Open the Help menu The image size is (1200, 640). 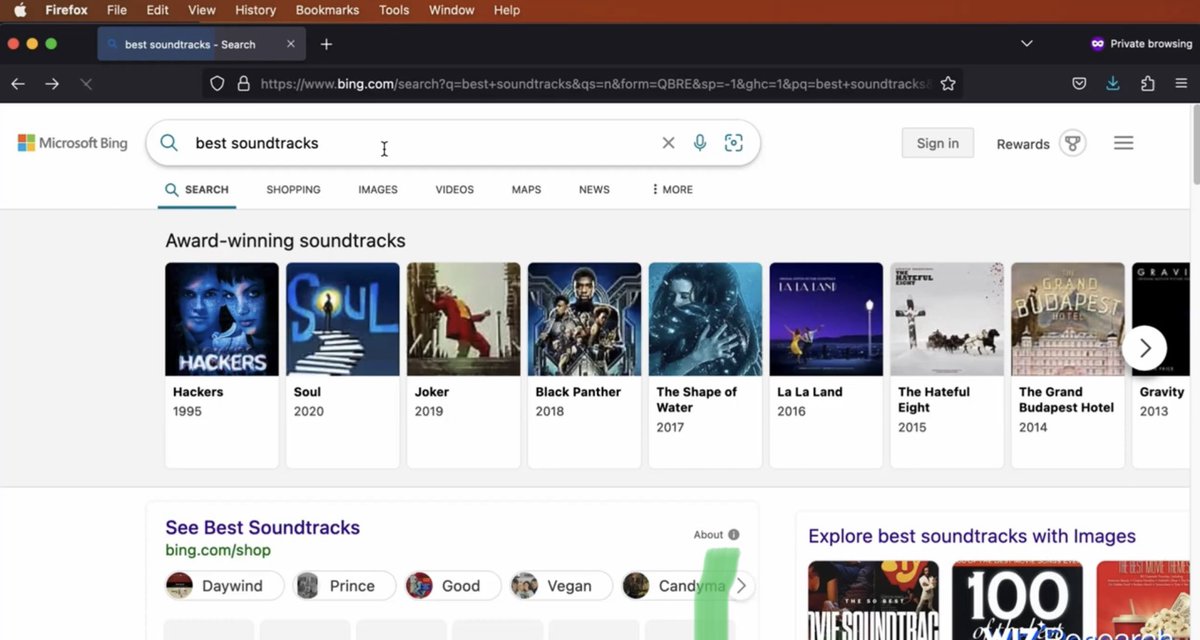point(507,10)
